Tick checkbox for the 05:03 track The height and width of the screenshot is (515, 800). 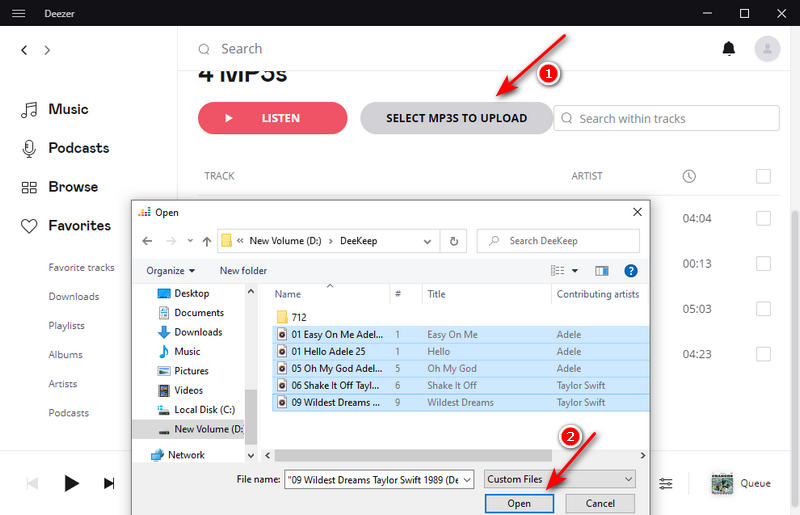point(763,309)
